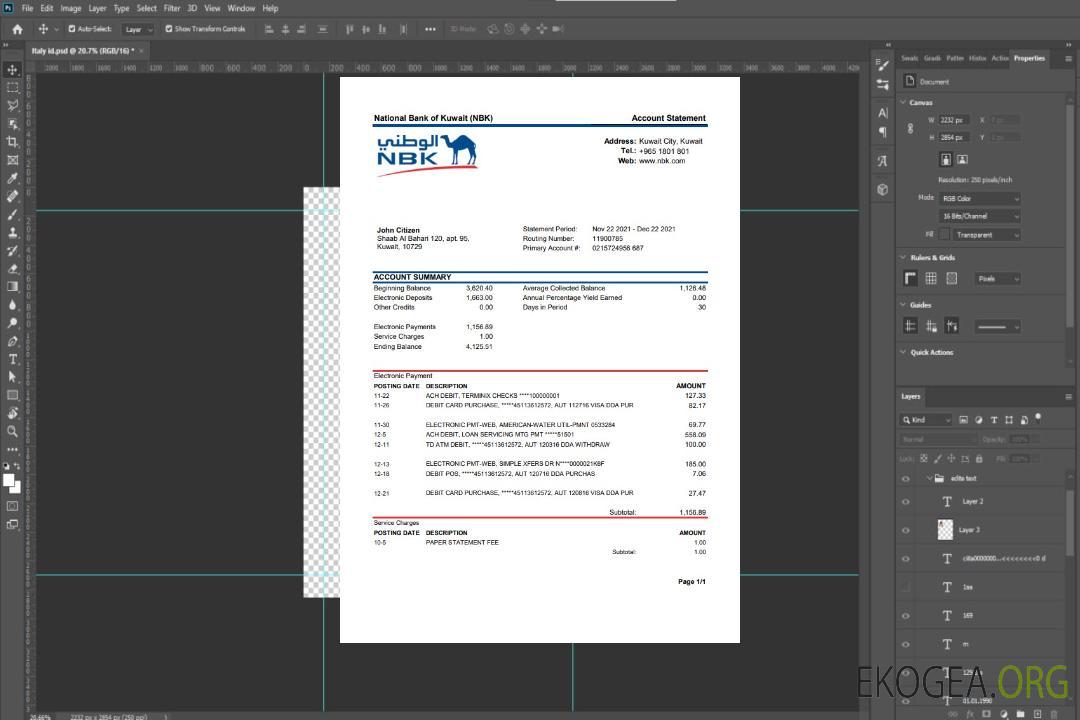This screenshot has height=720, width=1080.
Task: Click the new group folder icon
Action: coord(1020,714)
